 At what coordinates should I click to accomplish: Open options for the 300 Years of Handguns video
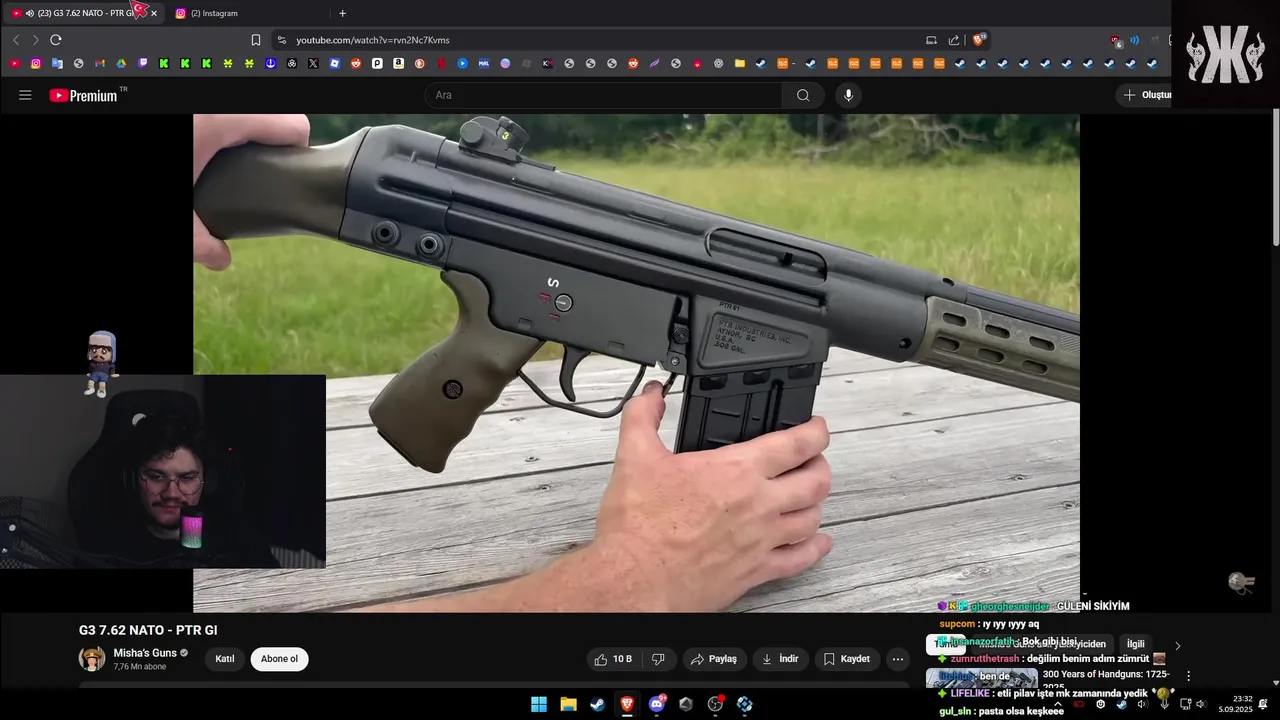point(1188,676)
